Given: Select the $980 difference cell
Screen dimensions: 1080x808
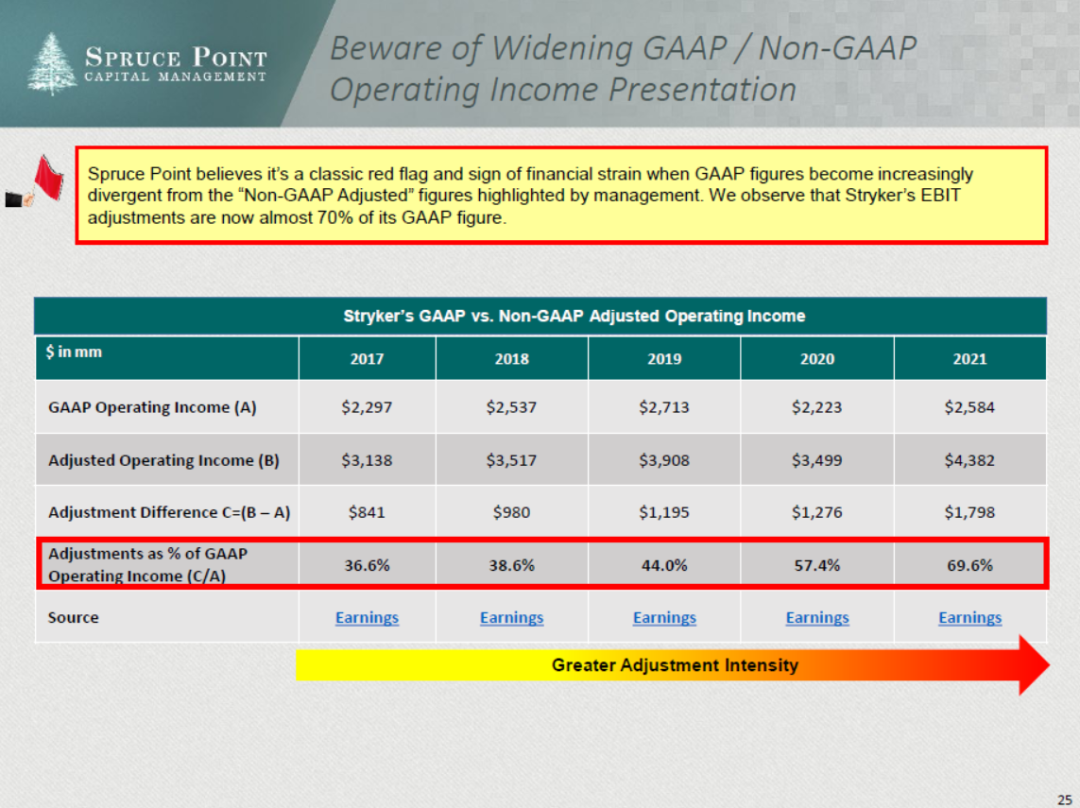Looking at the screenshot, I should [512, 512].
